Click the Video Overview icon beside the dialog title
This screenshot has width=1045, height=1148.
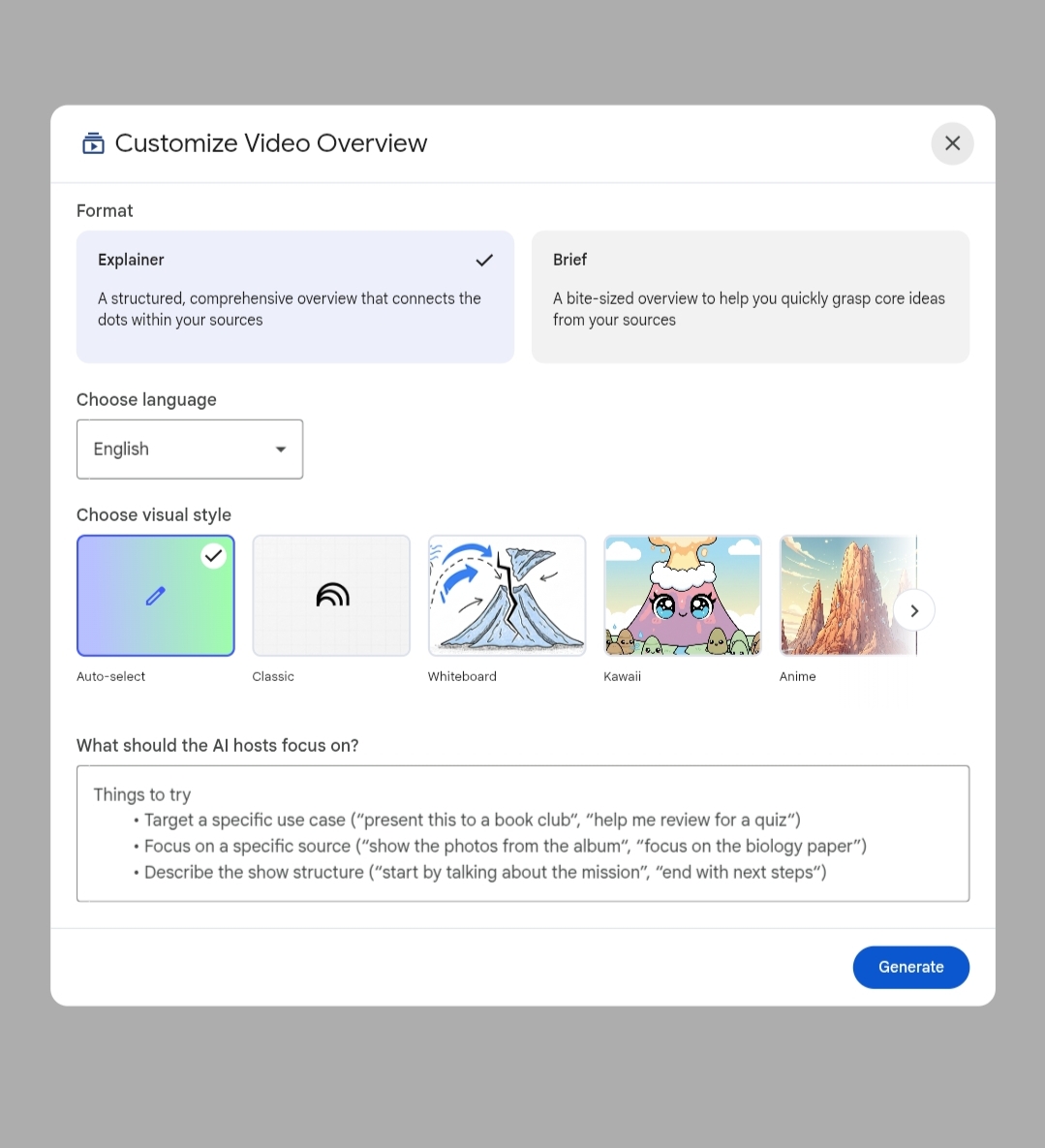[93, 142]
